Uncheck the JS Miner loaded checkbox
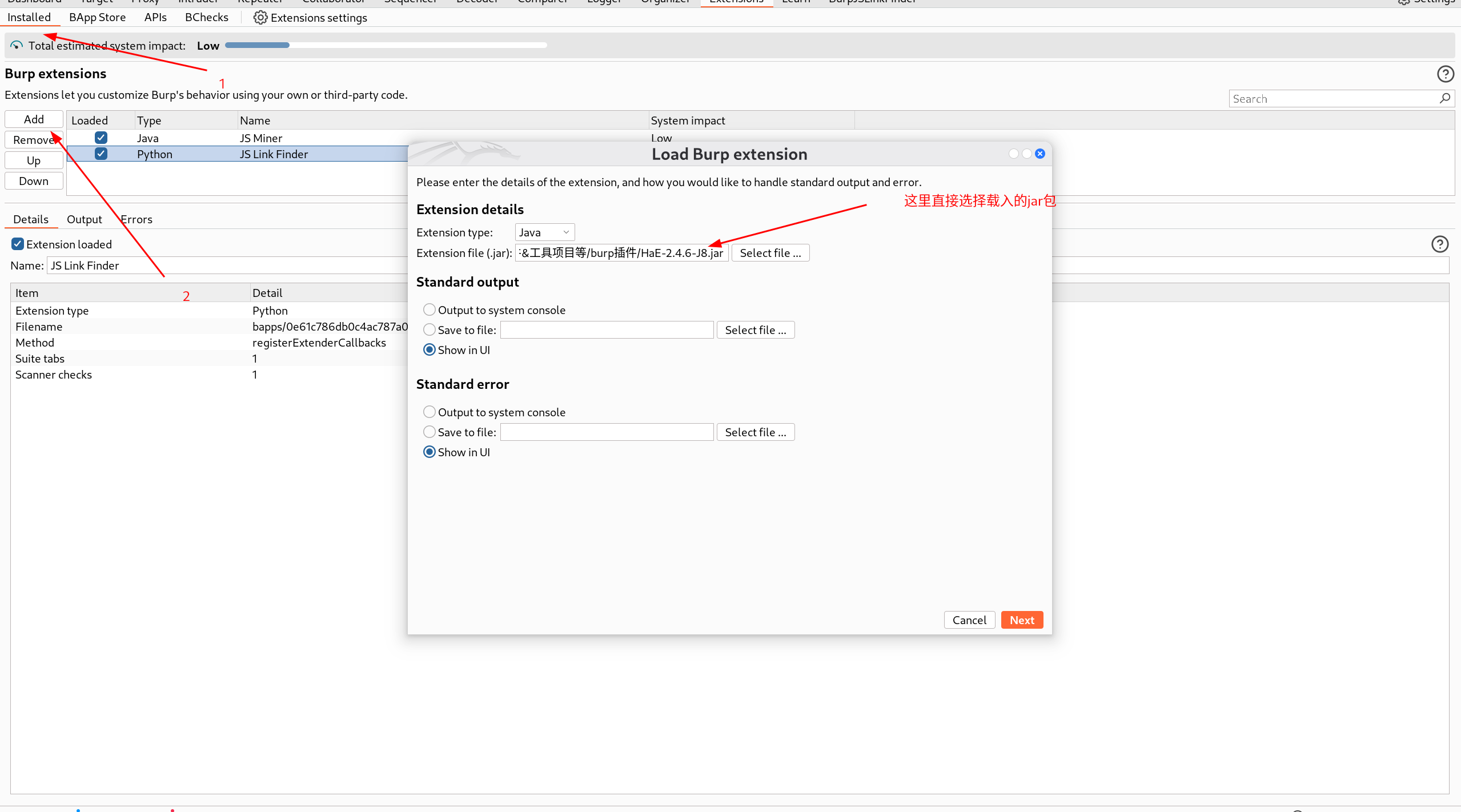Screen dimensions: 1461x812 (x=101, y=138)
